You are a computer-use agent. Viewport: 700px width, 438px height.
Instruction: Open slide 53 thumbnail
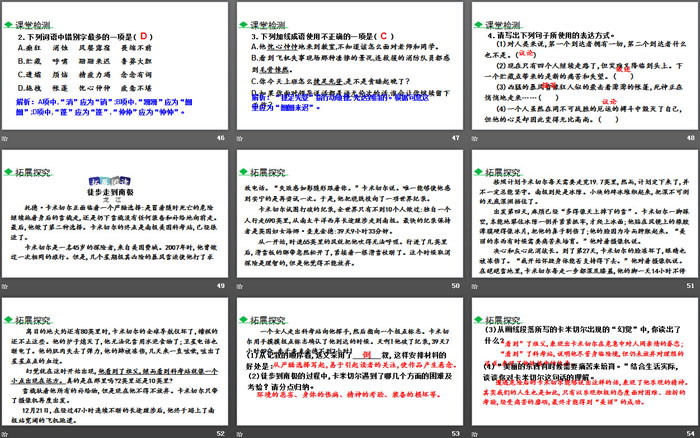tap(349, 365)
